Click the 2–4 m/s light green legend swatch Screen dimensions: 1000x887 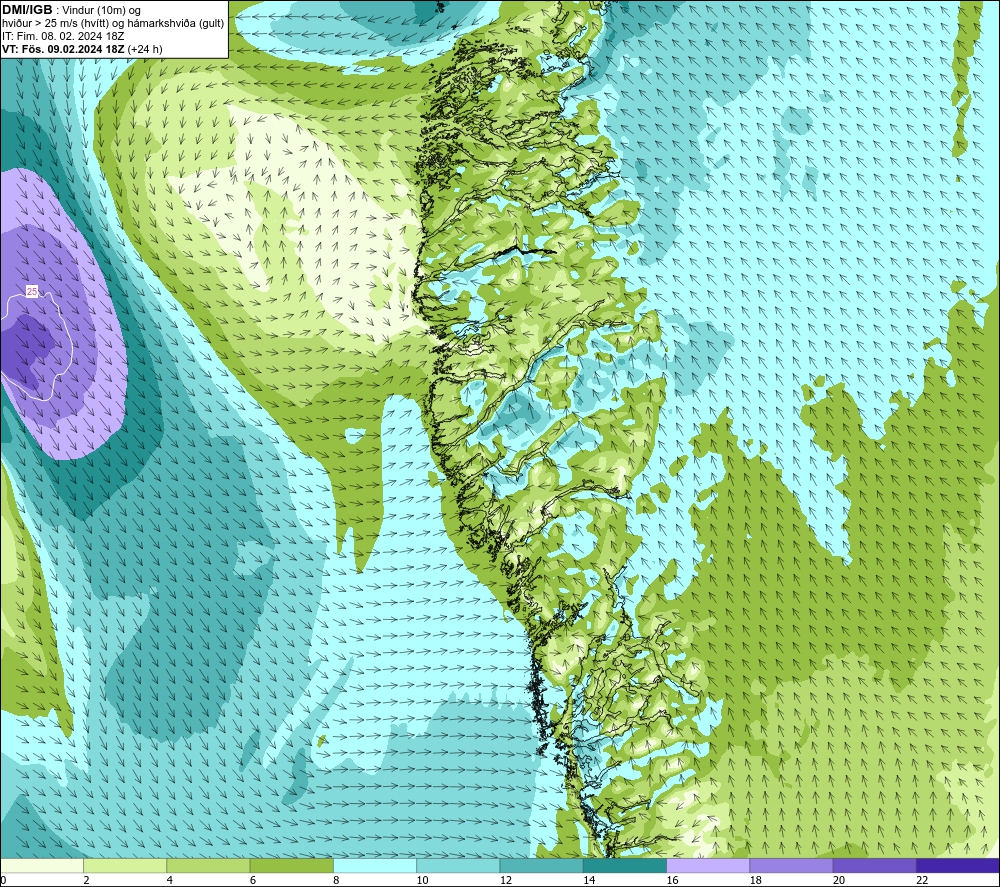pos(125,865)
